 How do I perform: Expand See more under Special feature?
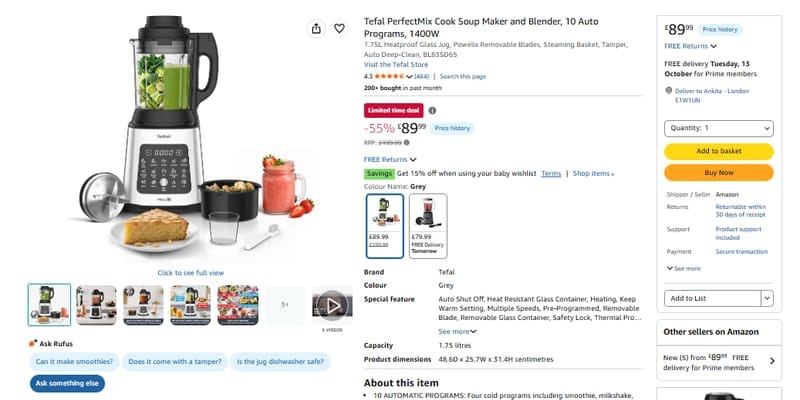click(x=457, y=332)
